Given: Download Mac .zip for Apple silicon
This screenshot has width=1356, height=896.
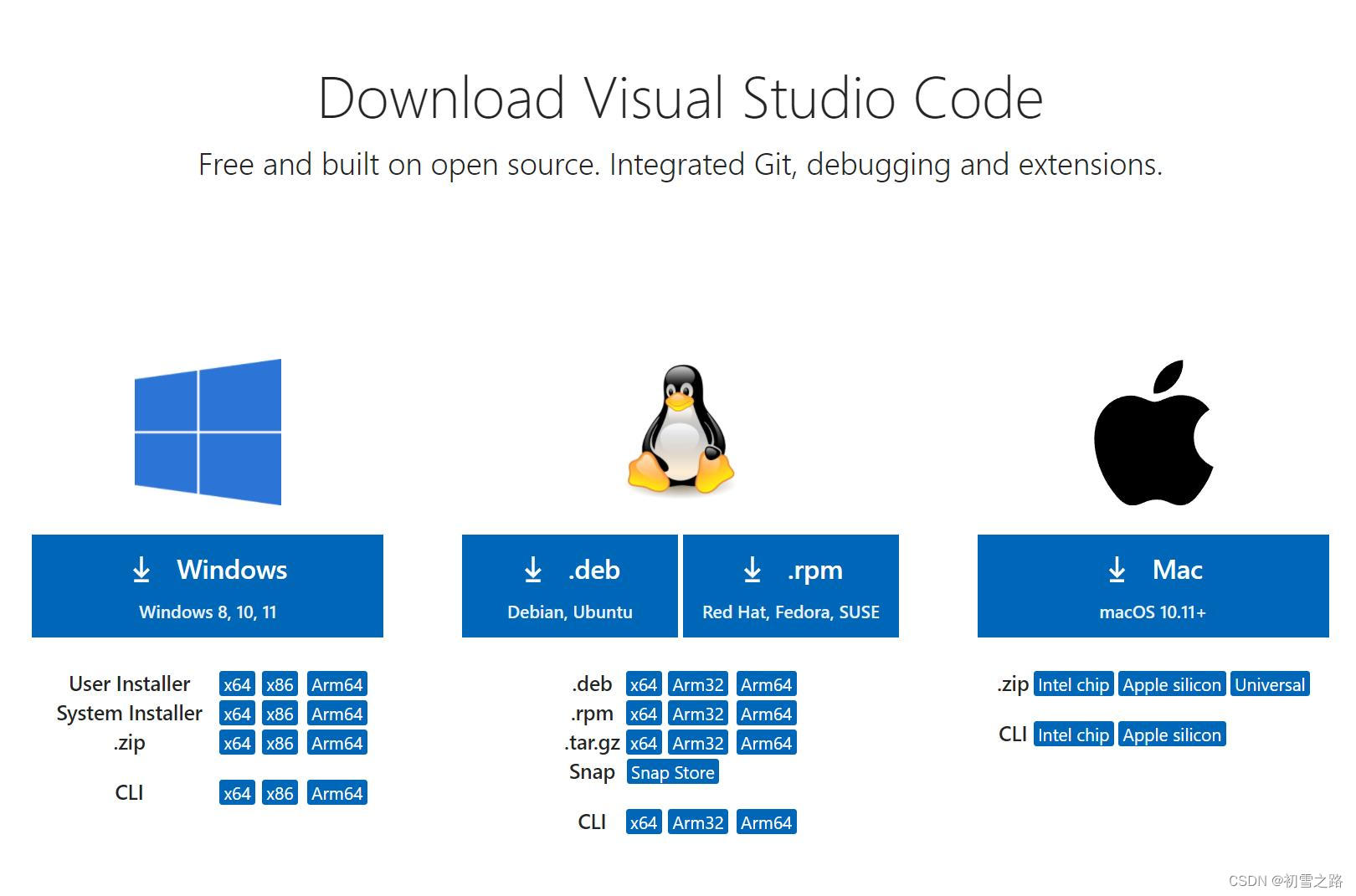Looking at the screenshot, I should point(1172,684).
